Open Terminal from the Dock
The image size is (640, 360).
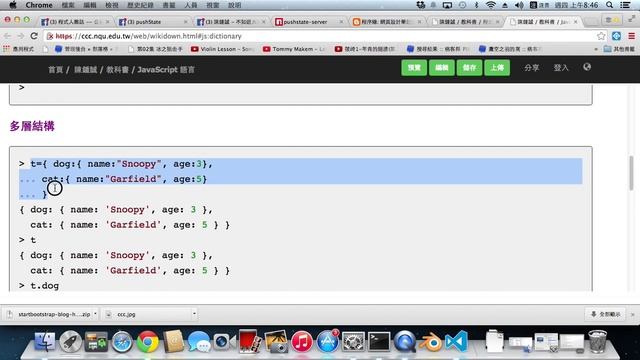tap(379, 341)
